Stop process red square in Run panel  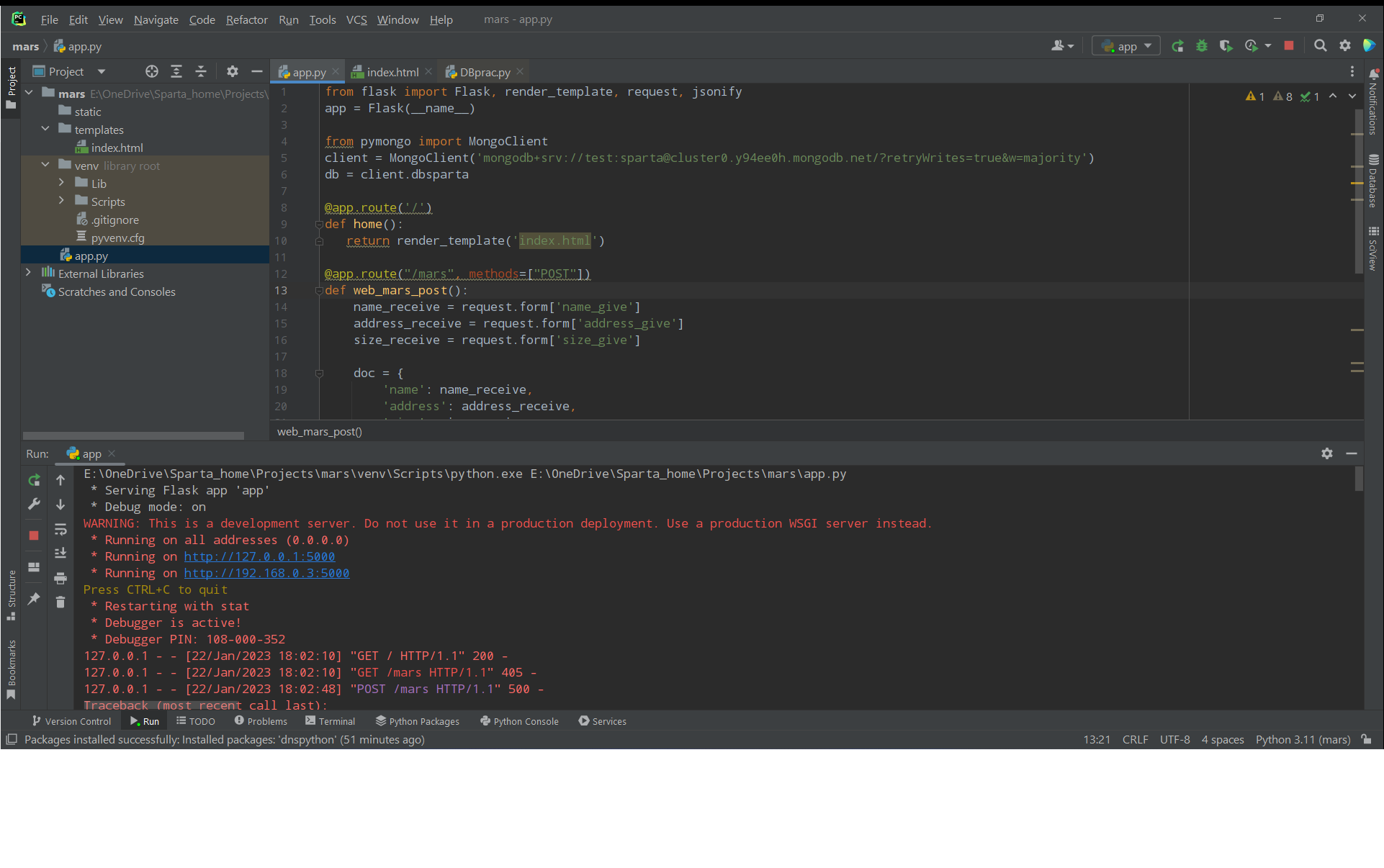coord(34,535)
